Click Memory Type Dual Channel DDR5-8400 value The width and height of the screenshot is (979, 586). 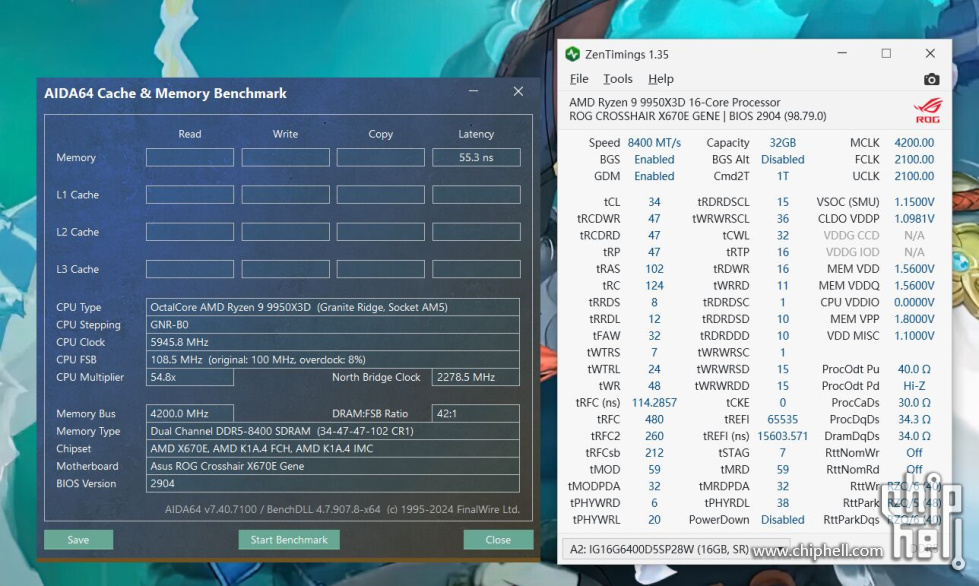[333, 431]
